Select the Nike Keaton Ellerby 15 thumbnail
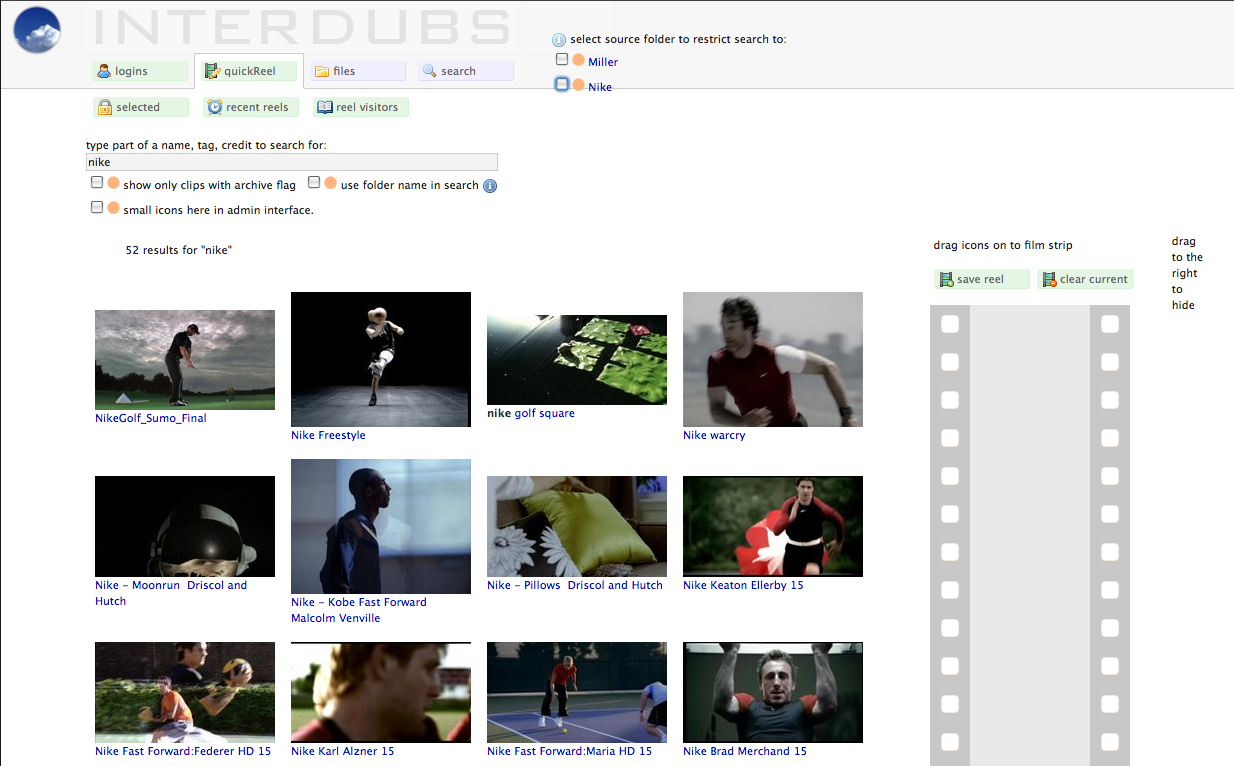This screenshot has width=1234, height=766. pos(773,526)
